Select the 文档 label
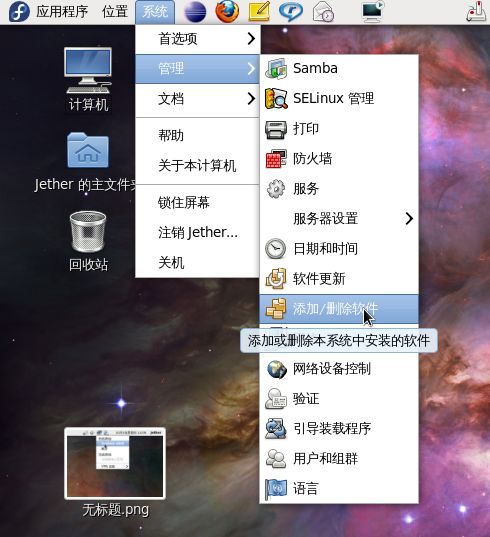 pyautogui.click(x=171, y=99)
